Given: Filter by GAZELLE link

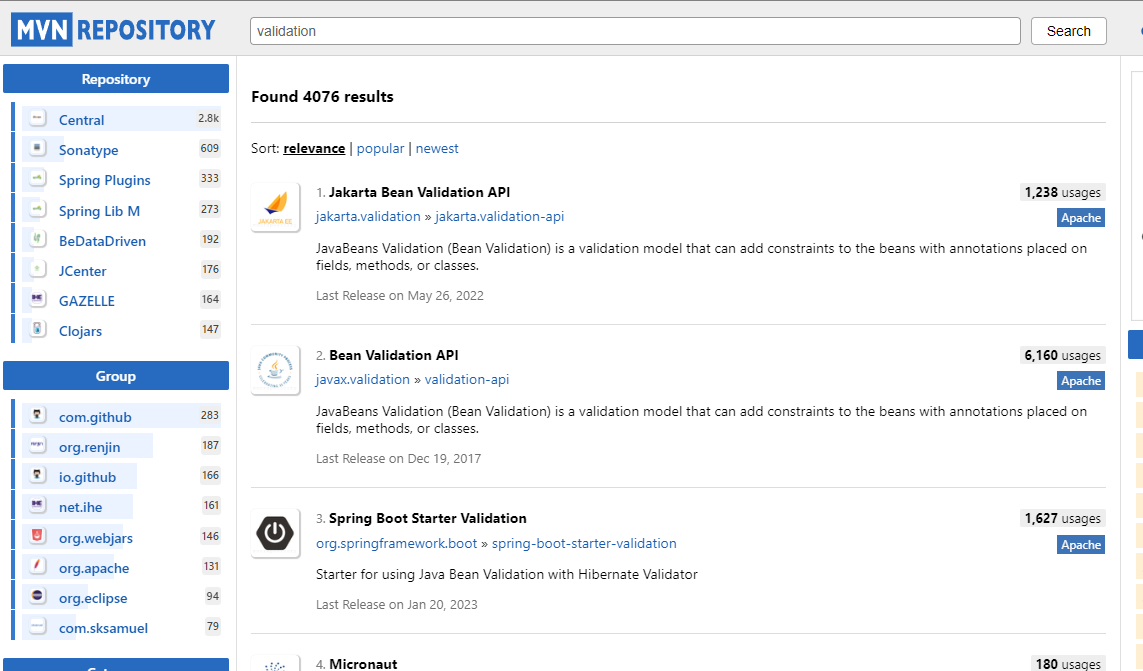Looking at the screenshot, I should (x=87, y=300).
